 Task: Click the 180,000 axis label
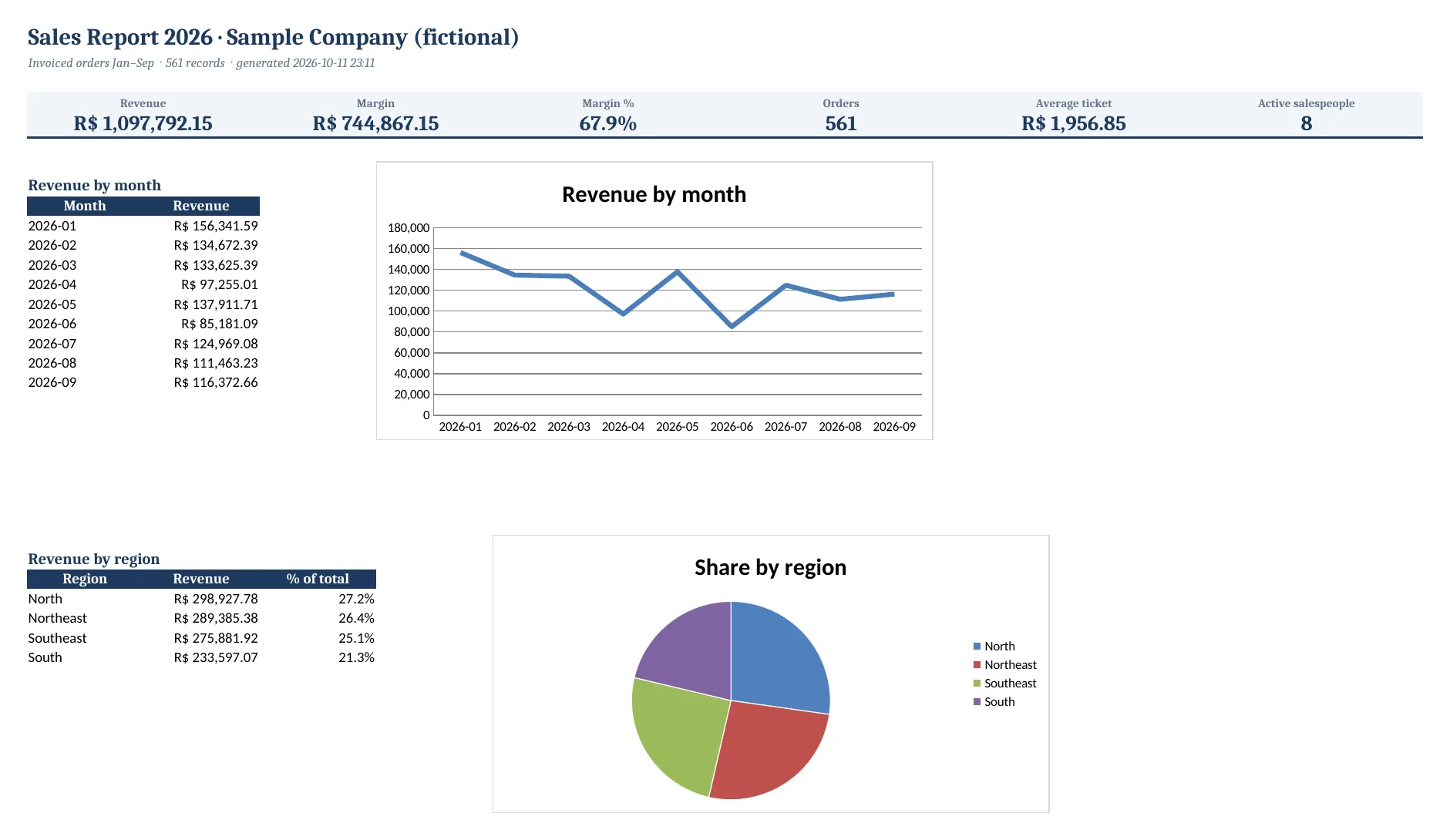[409, 227]
